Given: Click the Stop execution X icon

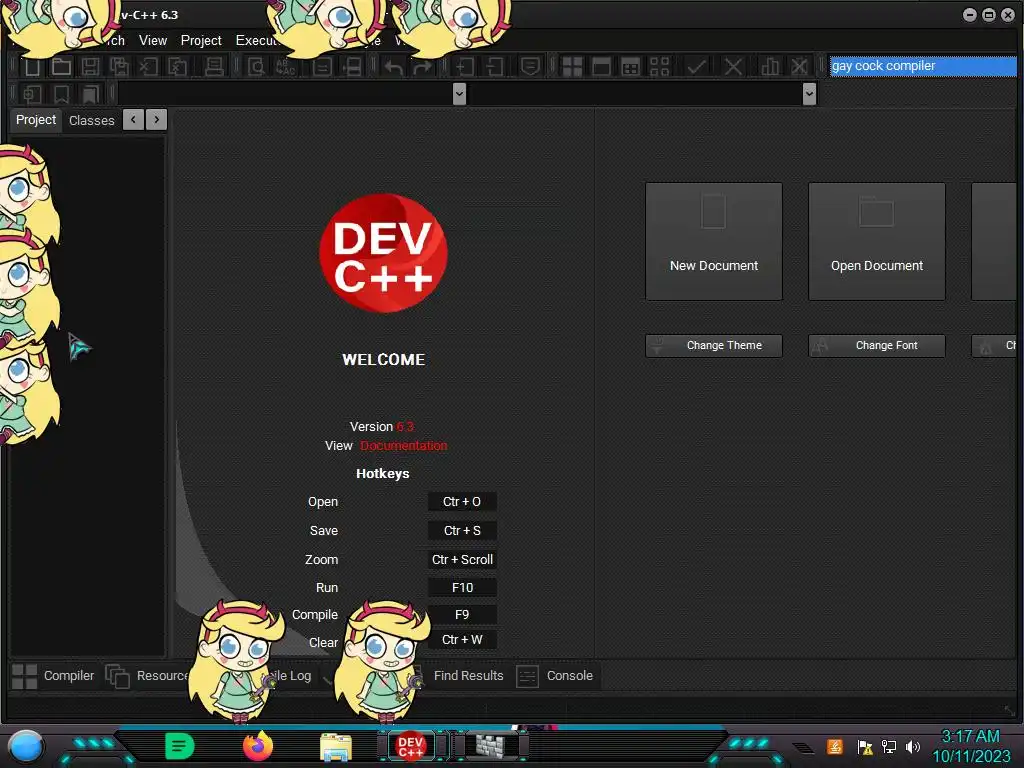Looking at the screenshot, I should point(733,67).
